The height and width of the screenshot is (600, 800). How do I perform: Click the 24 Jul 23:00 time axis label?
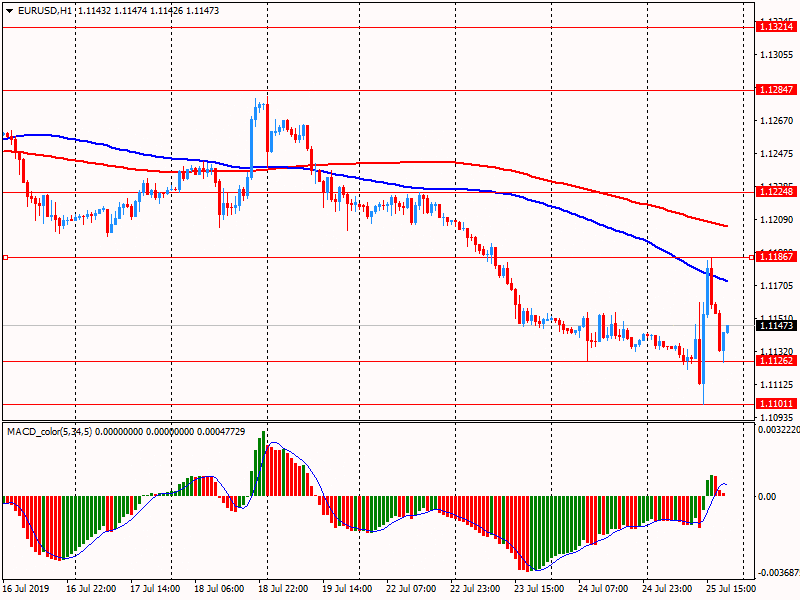tap(667, 588)
